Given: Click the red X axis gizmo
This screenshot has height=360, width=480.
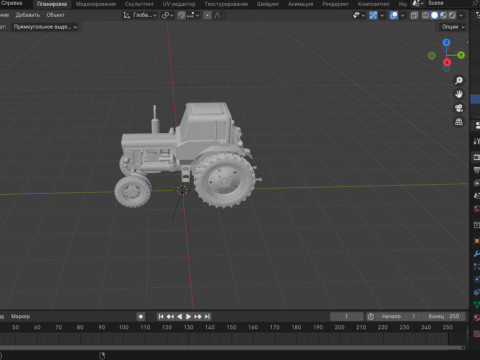Looking at the screenshot, I should click(x=447, y=62).
